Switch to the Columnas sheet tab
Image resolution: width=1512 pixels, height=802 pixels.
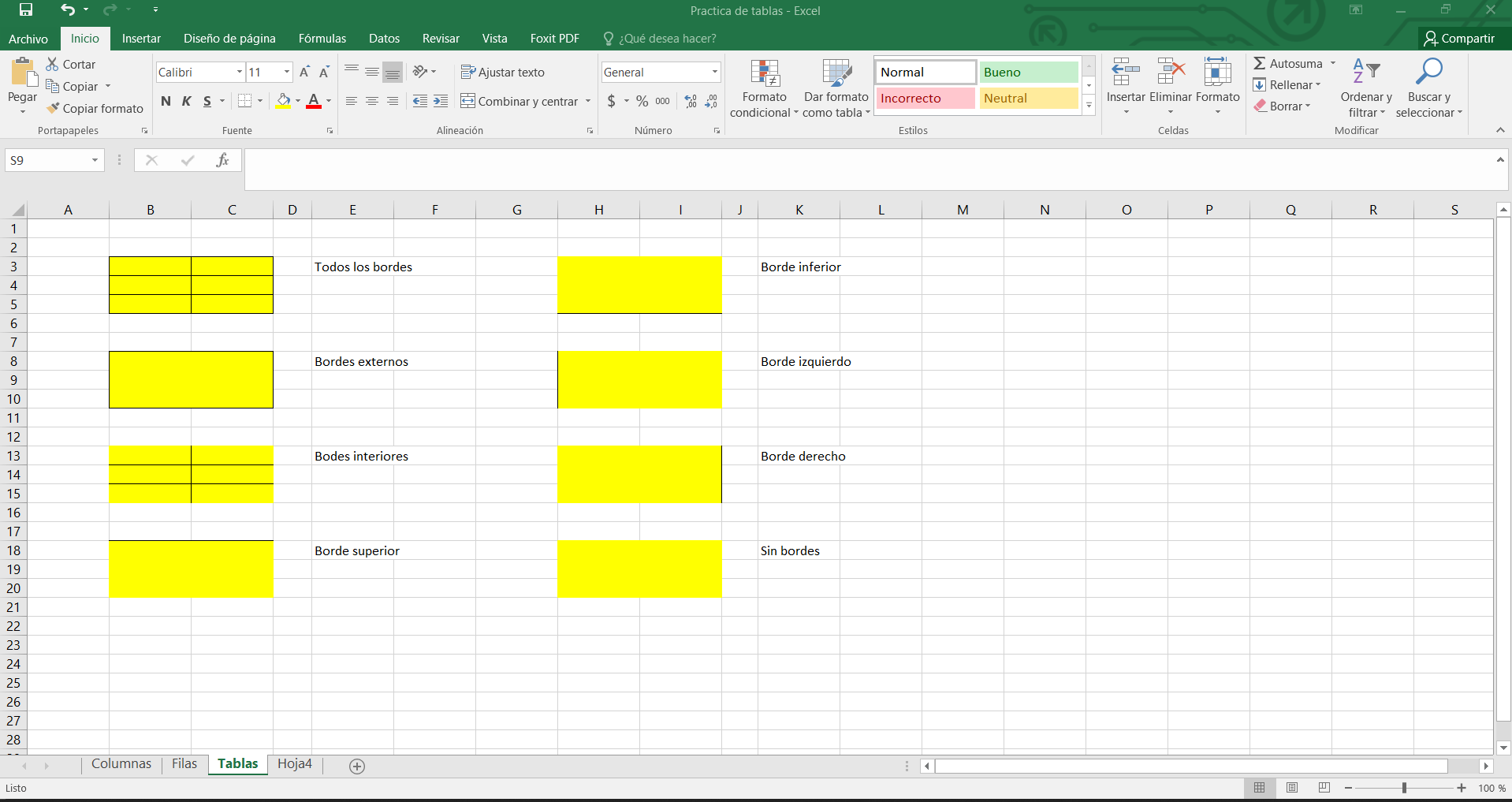(x=121, y=764)
